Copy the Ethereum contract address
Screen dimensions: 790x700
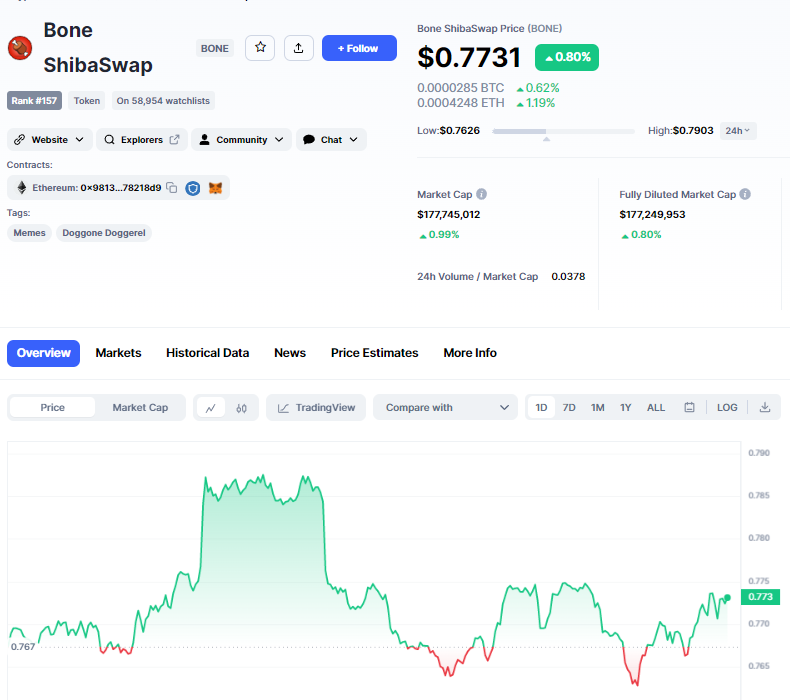172,188
